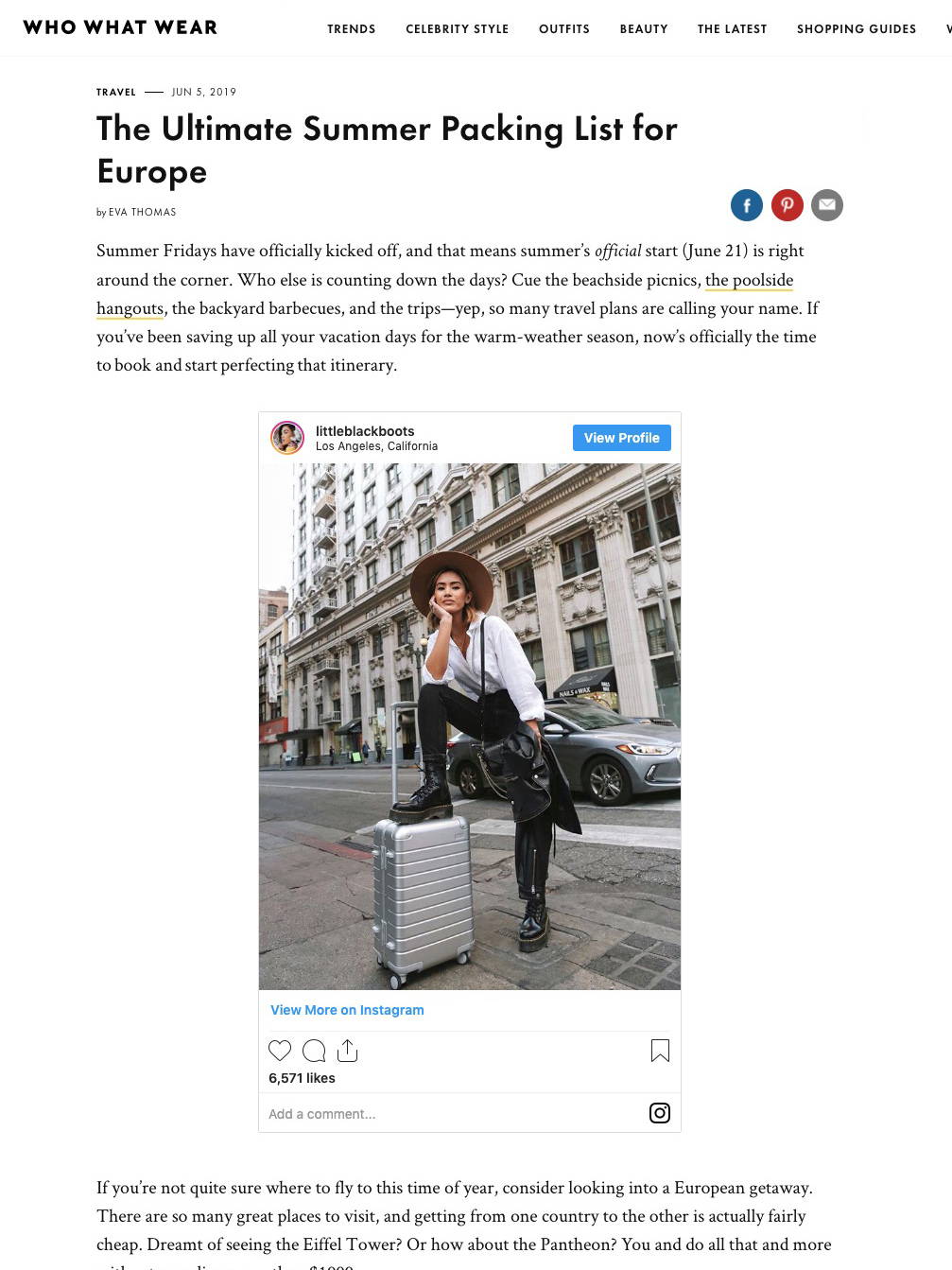952x1270 pixels.
Task: Share article via email icon
Action: click(x=827, y=205)
